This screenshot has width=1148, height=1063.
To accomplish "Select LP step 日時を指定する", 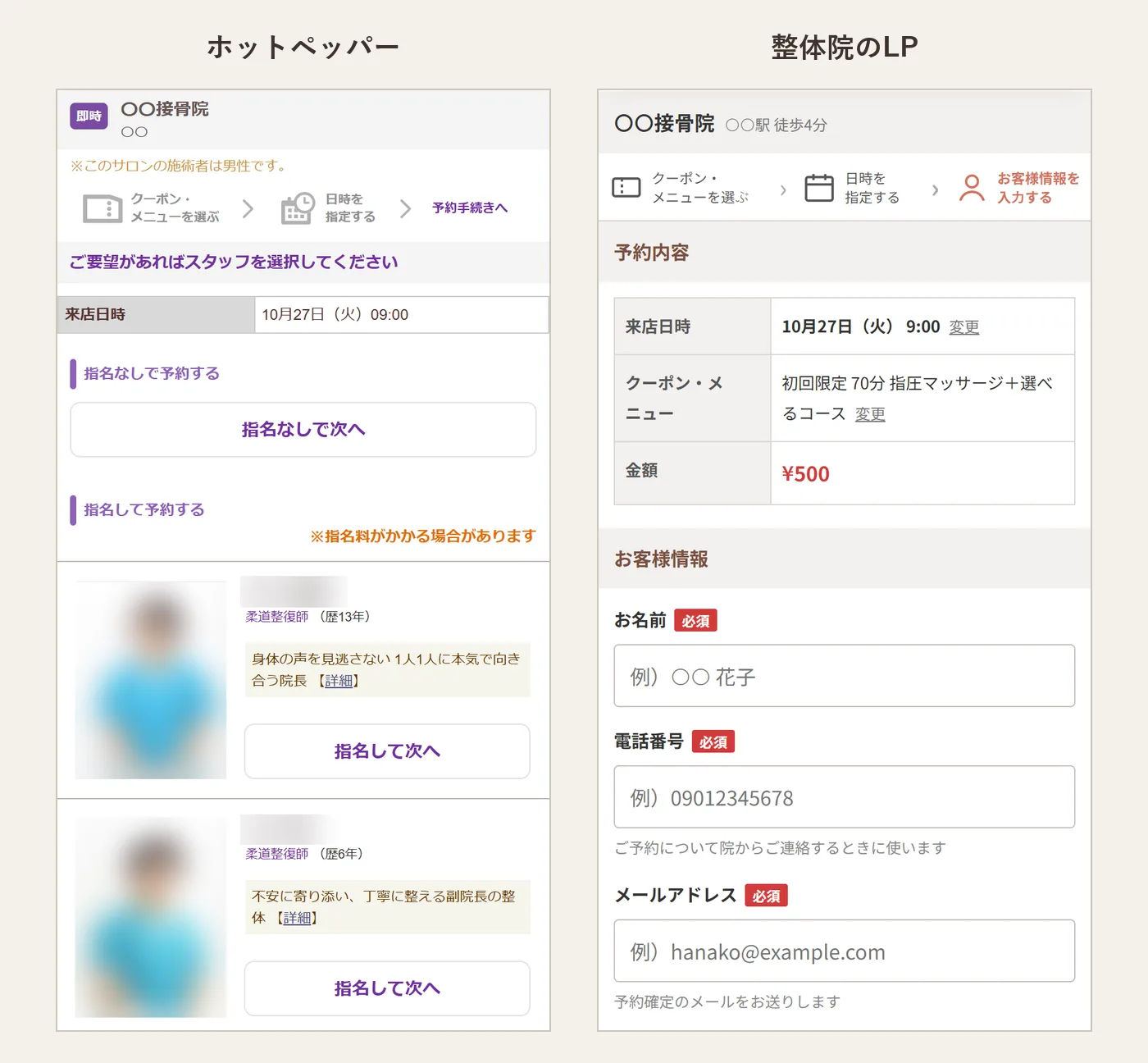I will 872,188.
